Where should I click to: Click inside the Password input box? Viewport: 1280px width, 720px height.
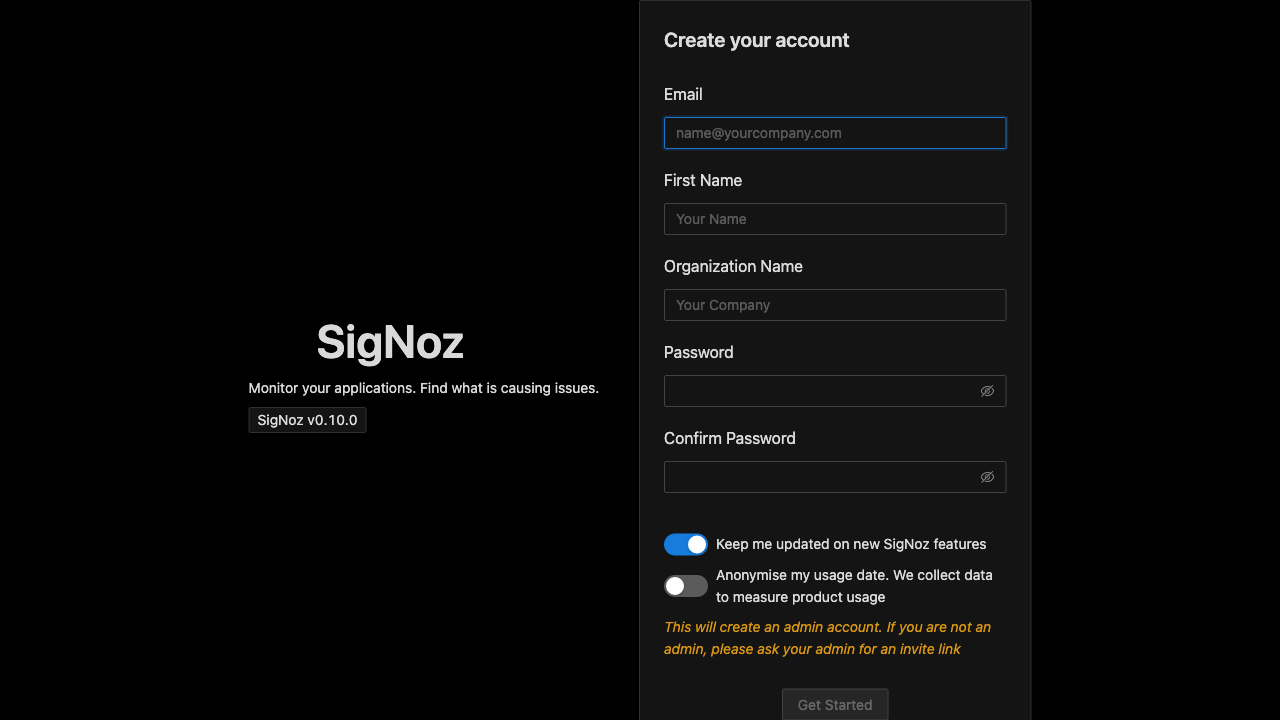point(820,391)
